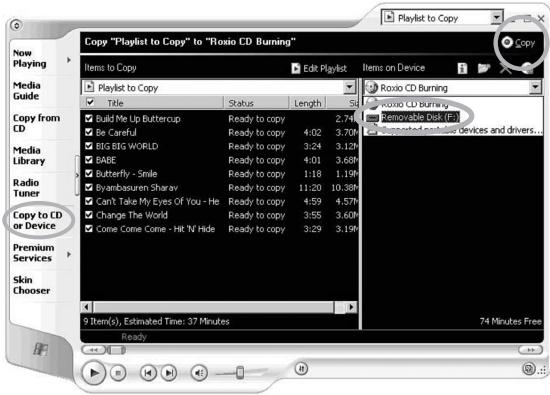Screen dimensions: 550x395
Task: Click the folder icon in Items on Device
Action: 483,68
